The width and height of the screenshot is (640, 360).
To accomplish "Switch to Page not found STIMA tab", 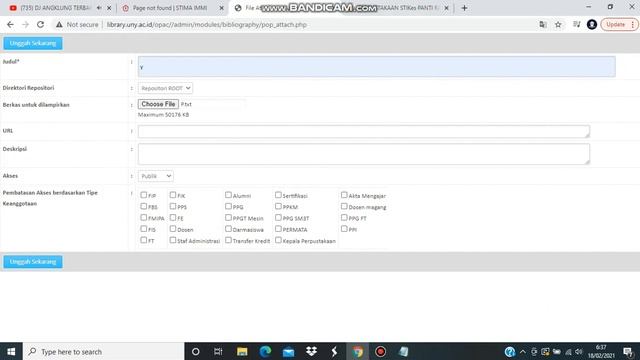I will (x=169, y=8).
